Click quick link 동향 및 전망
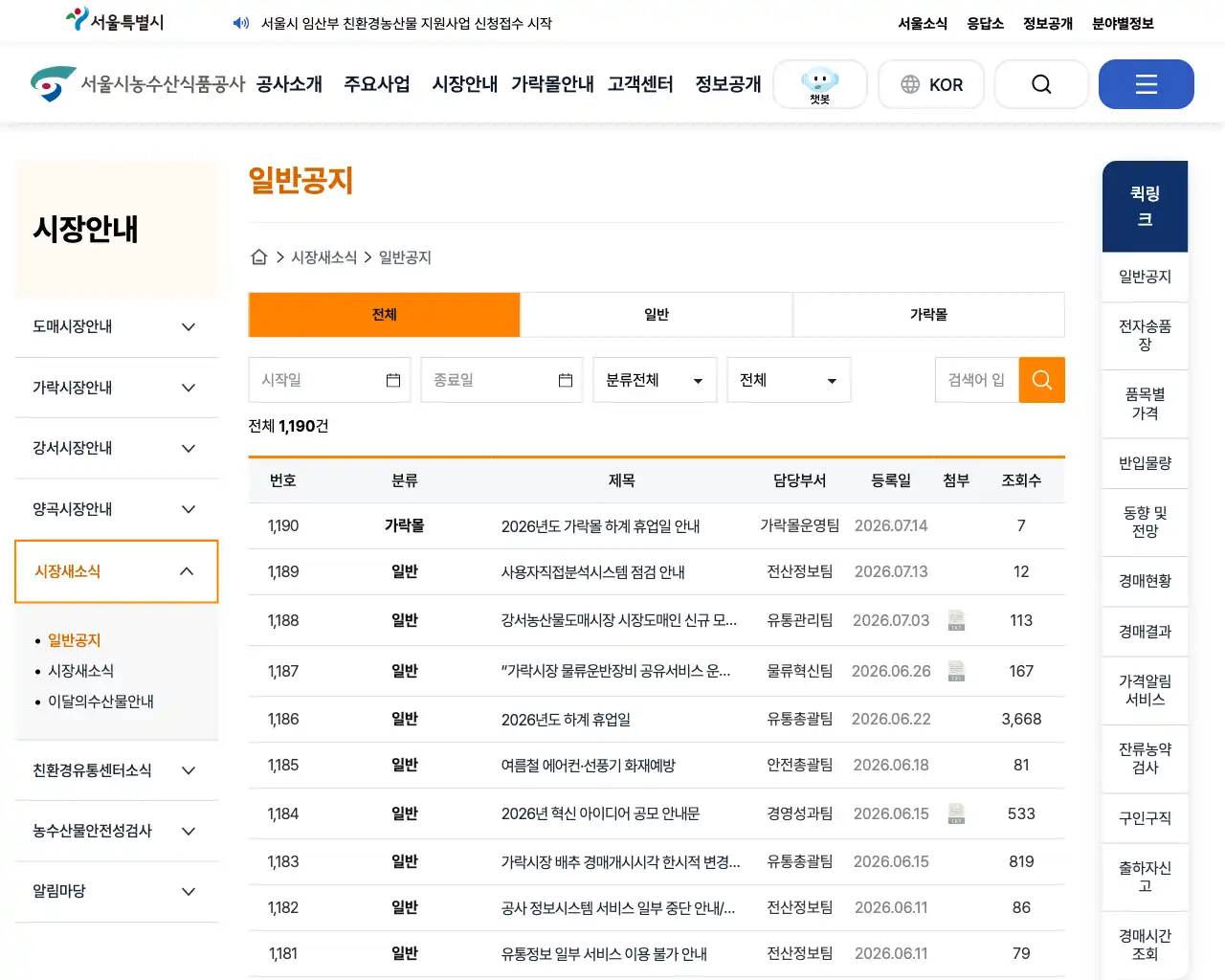Image resolution: width=1225 pixels, height=980 pixels. point(1146,522)
